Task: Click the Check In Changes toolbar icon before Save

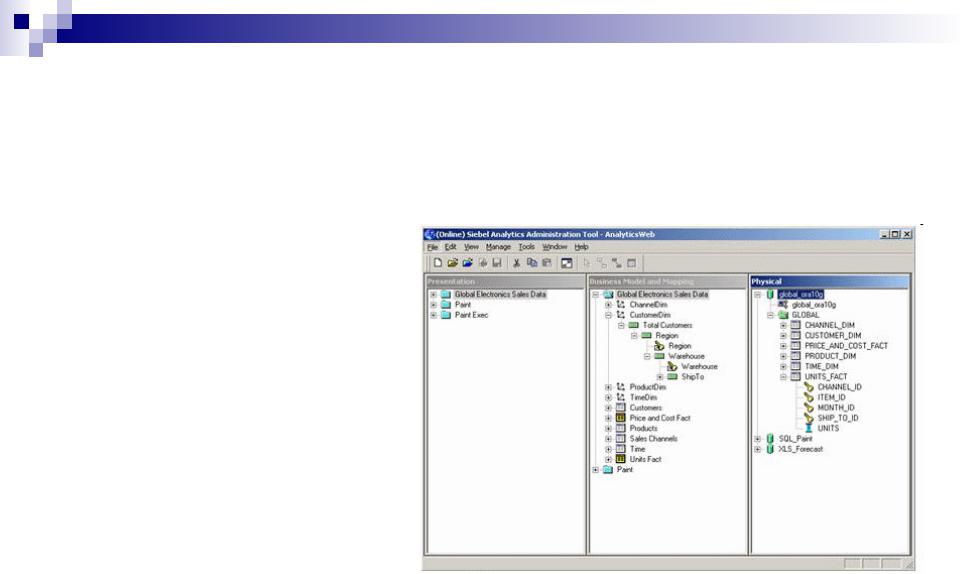Action: 482,263
